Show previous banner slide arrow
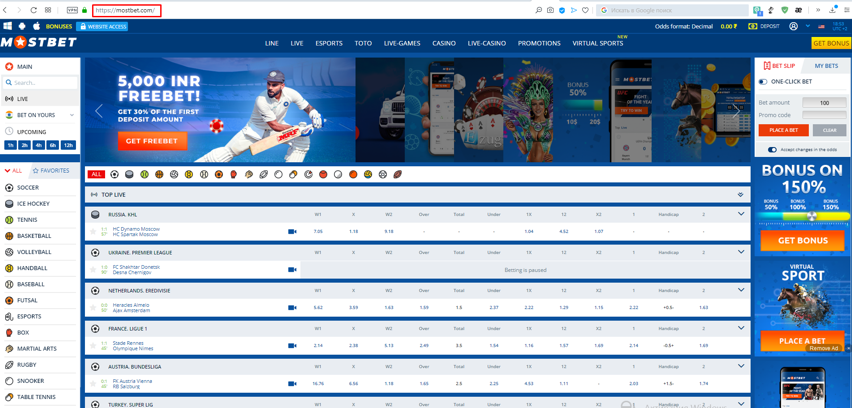The image size is (852, 408). (98, 111)
